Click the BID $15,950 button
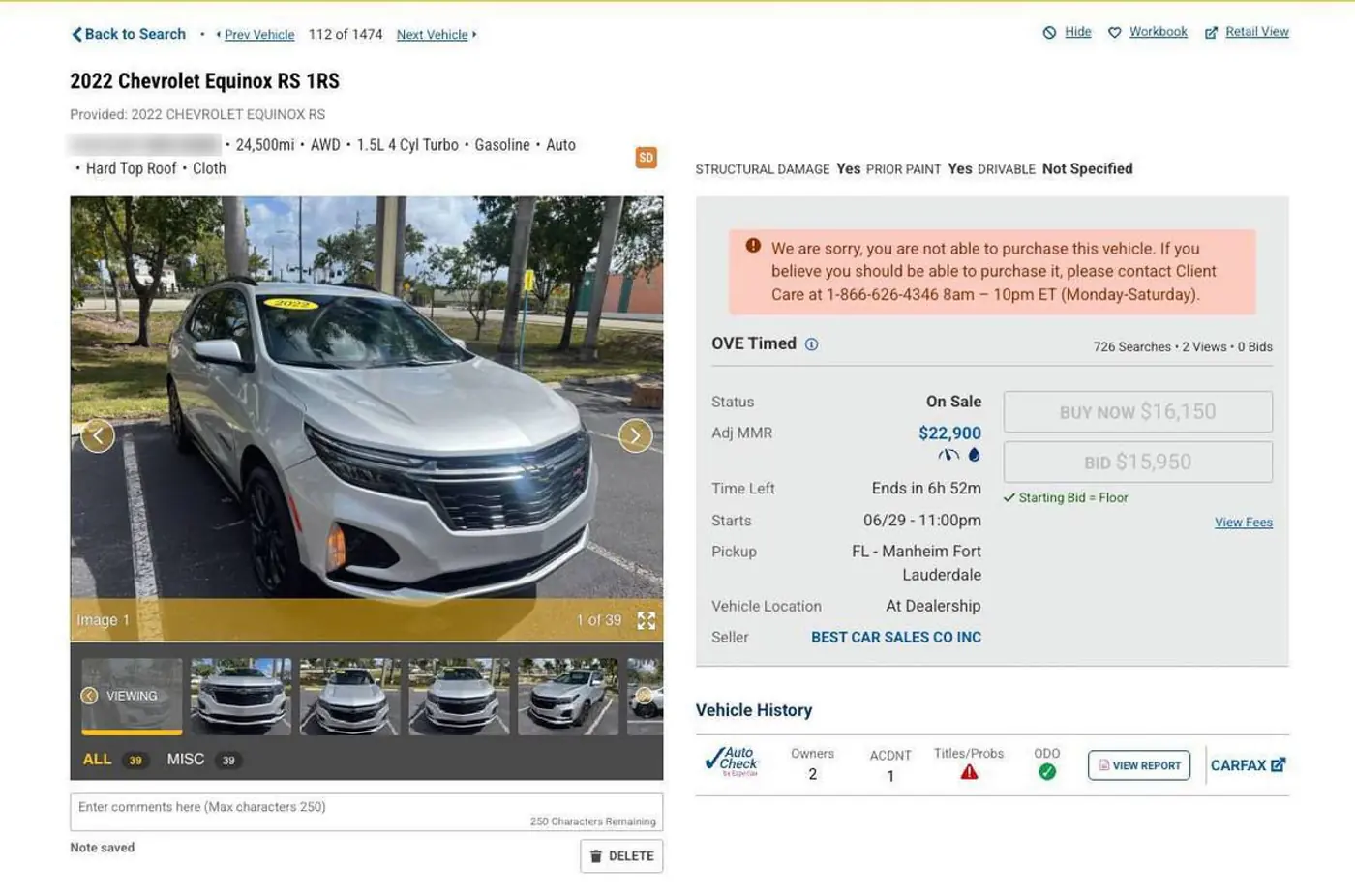The width and height of the screenshot is (1355, 896). (1137, 463)
